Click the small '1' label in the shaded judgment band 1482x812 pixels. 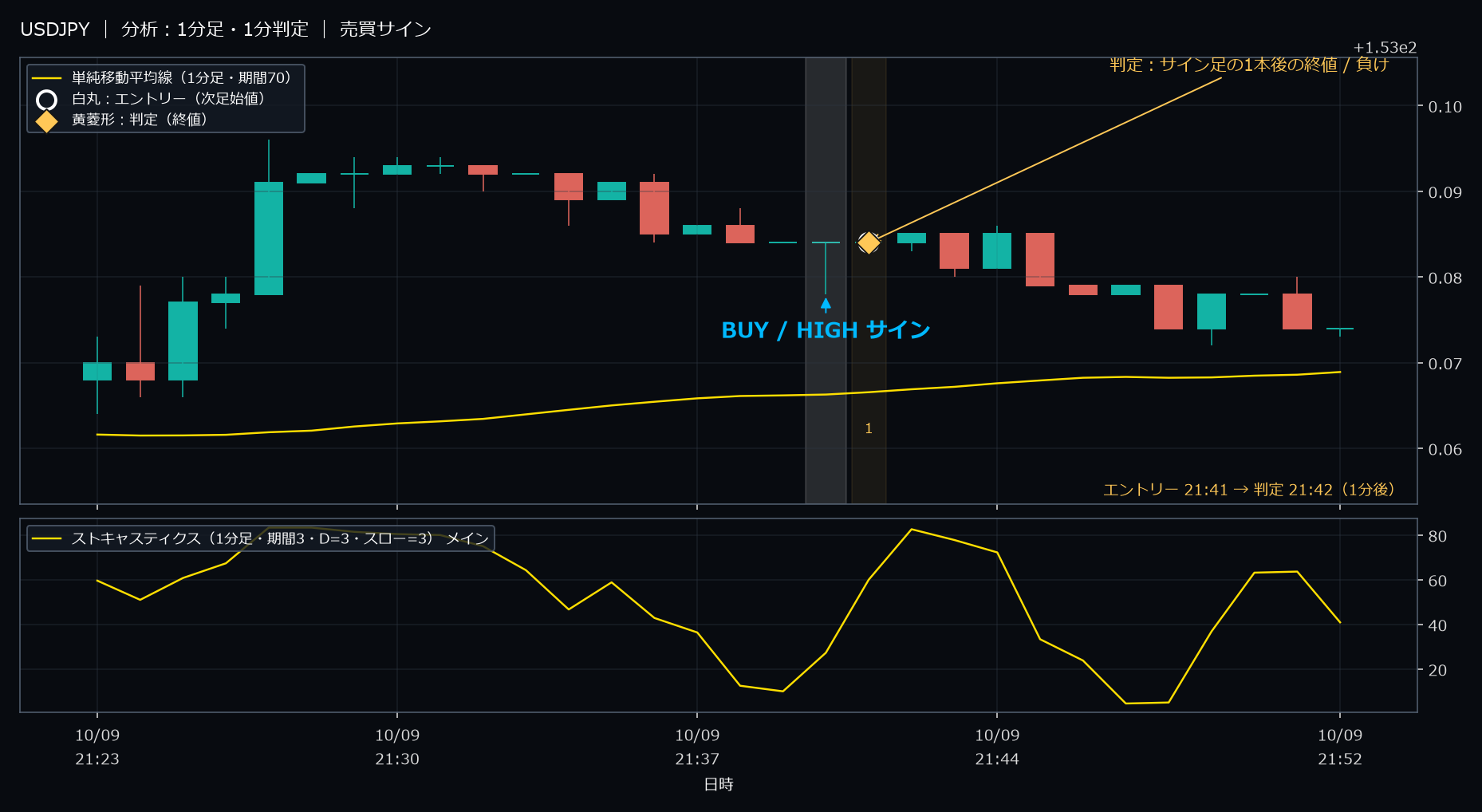click(x=869, y=429)
